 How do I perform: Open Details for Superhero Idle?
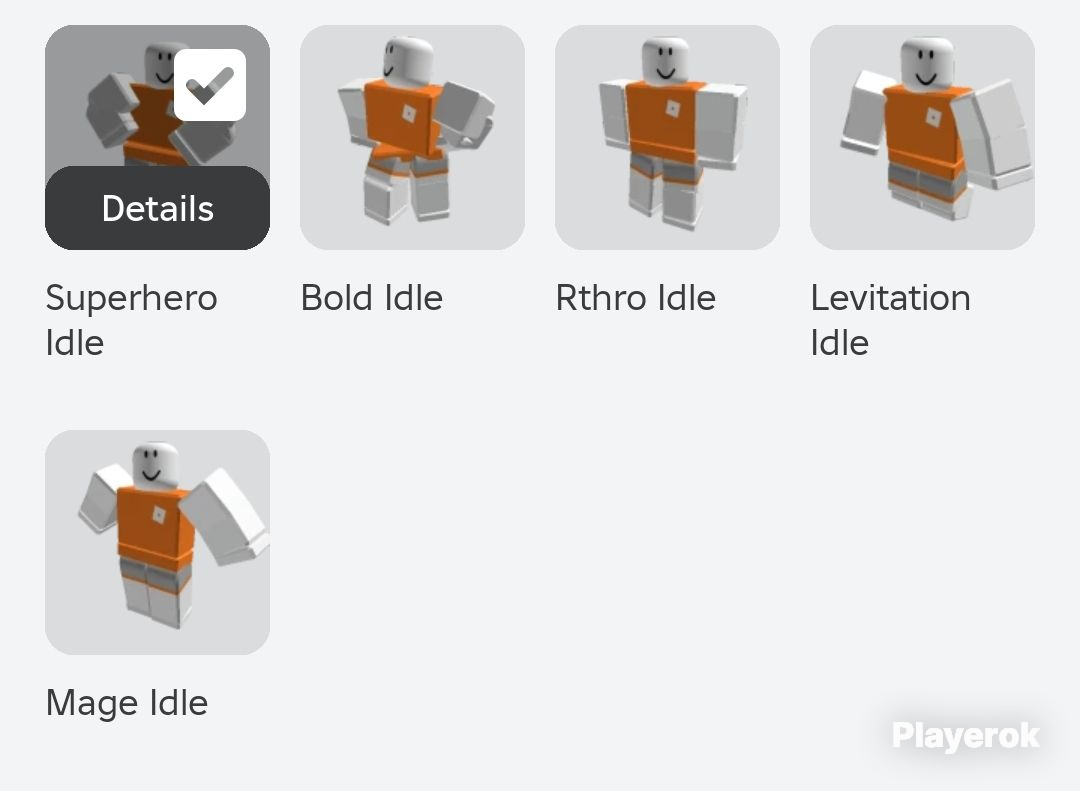(x=158, y=208)
